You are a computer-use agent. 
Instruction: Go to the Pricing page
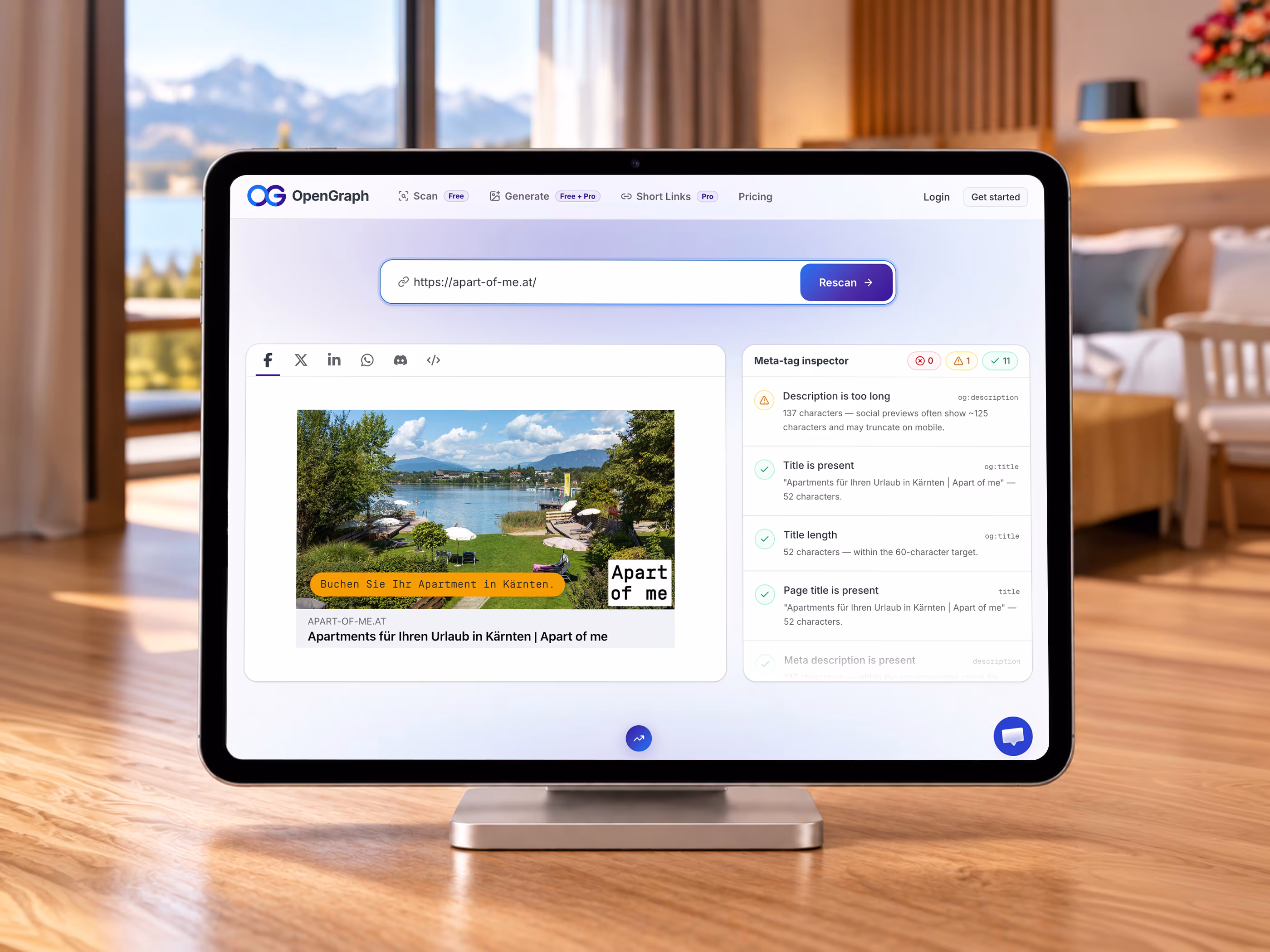click(755, 197)
